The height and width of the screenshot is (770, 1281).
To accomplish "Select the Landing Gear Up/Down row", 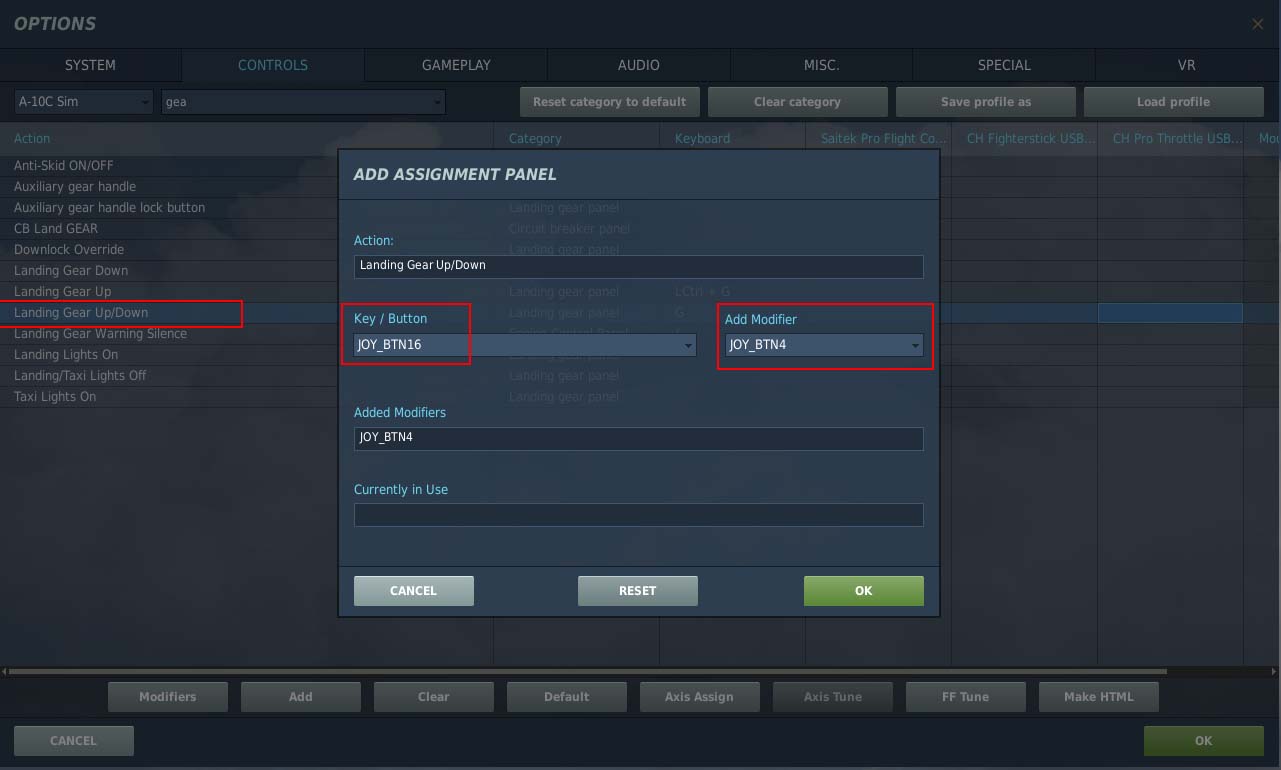I will pyautogui.click(x=170, y=313).
